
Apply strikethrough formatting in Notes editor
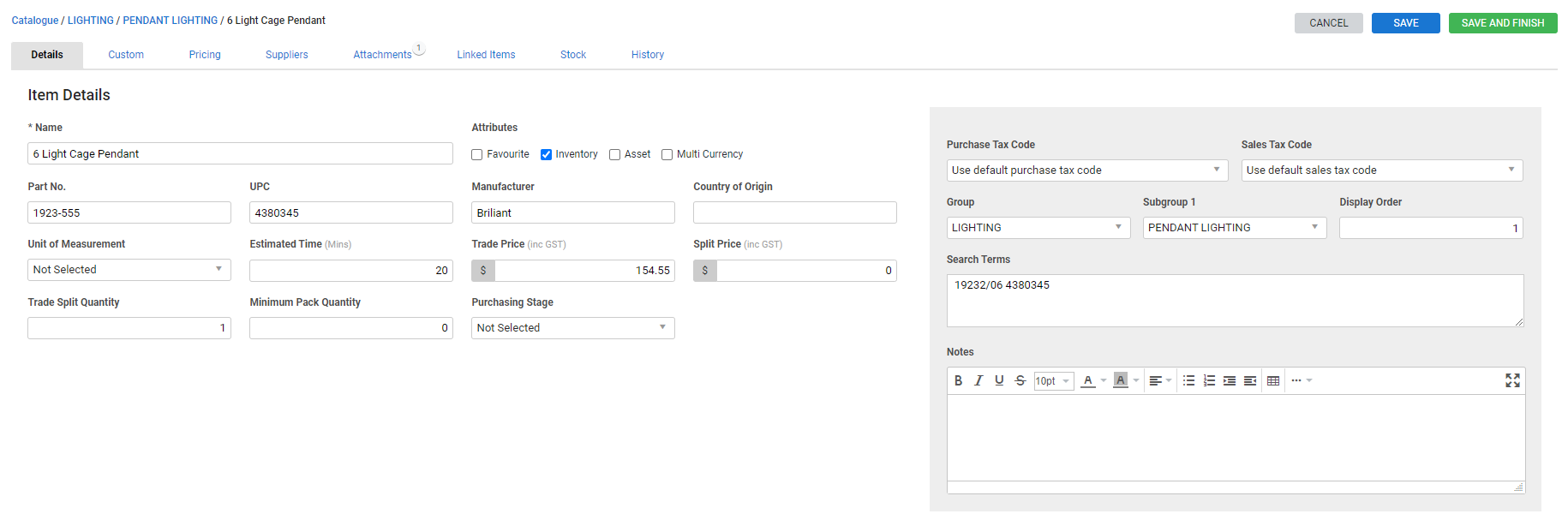[1020, 380]
